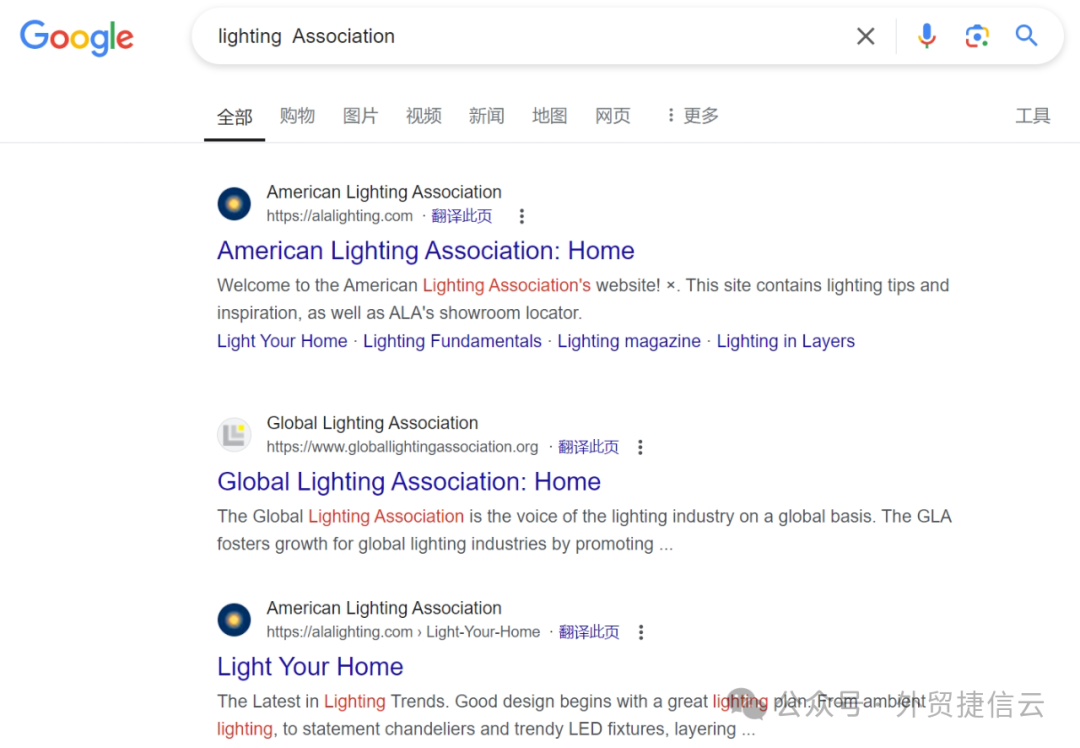Translate globallightingassociation.org page via 翻译此页
Screen dimensions: 1080x748
(x=588, y=447)
